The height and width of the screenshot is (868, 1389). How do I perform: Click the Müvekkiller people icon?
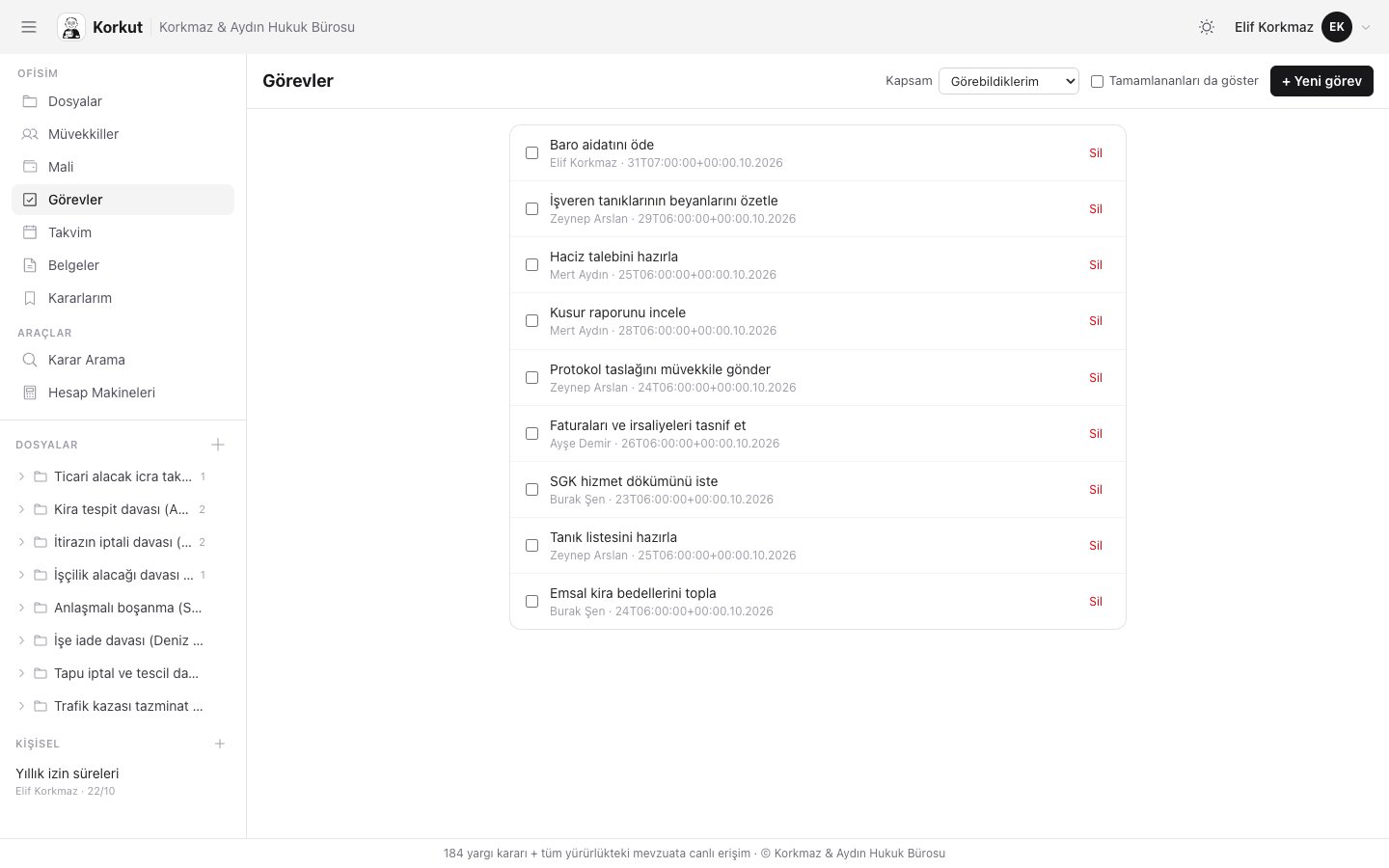pyautogui.click(x=30, y=134)
